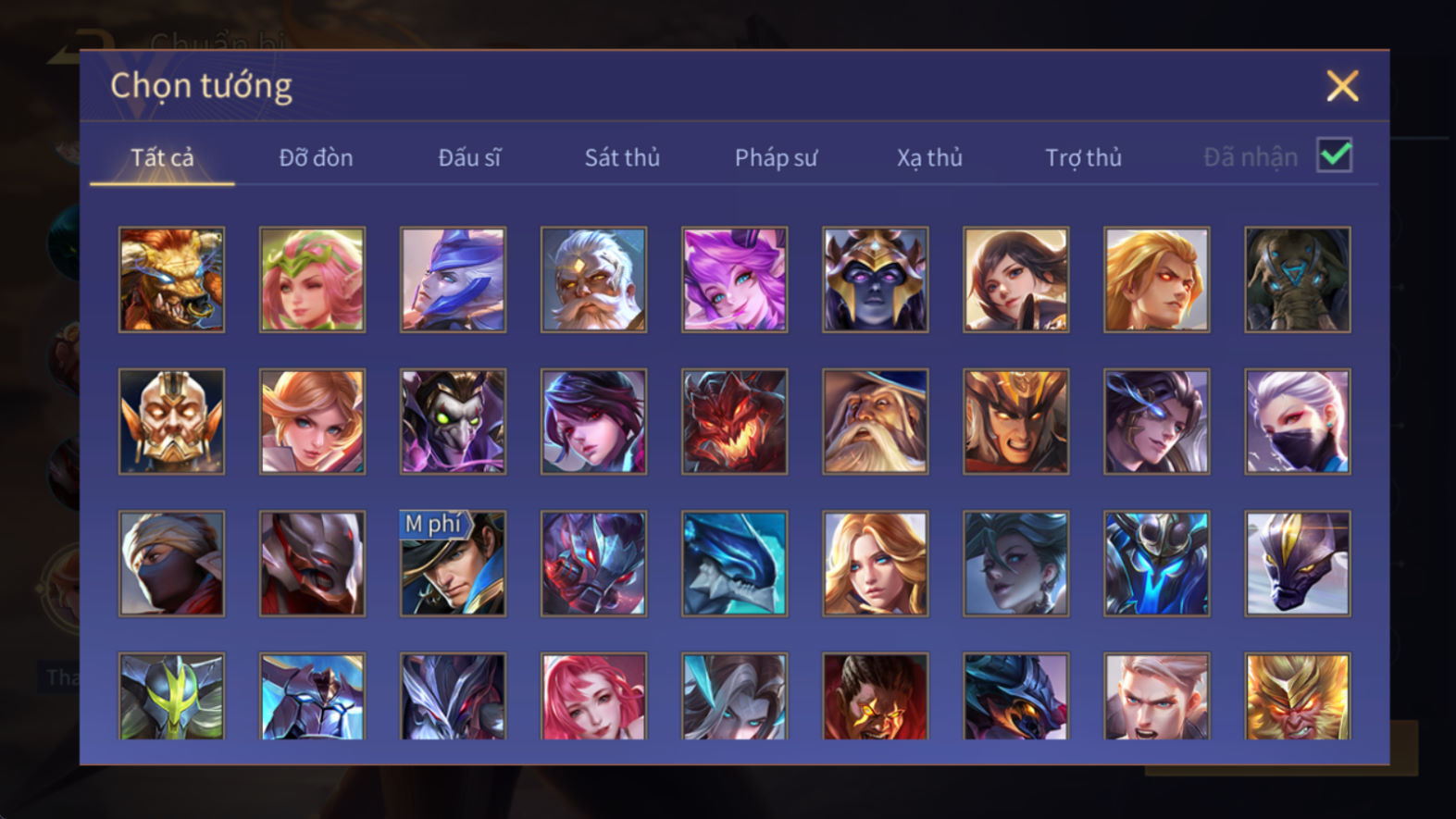Select the elephant hero with blue markings

click(x=1297, y=279)
